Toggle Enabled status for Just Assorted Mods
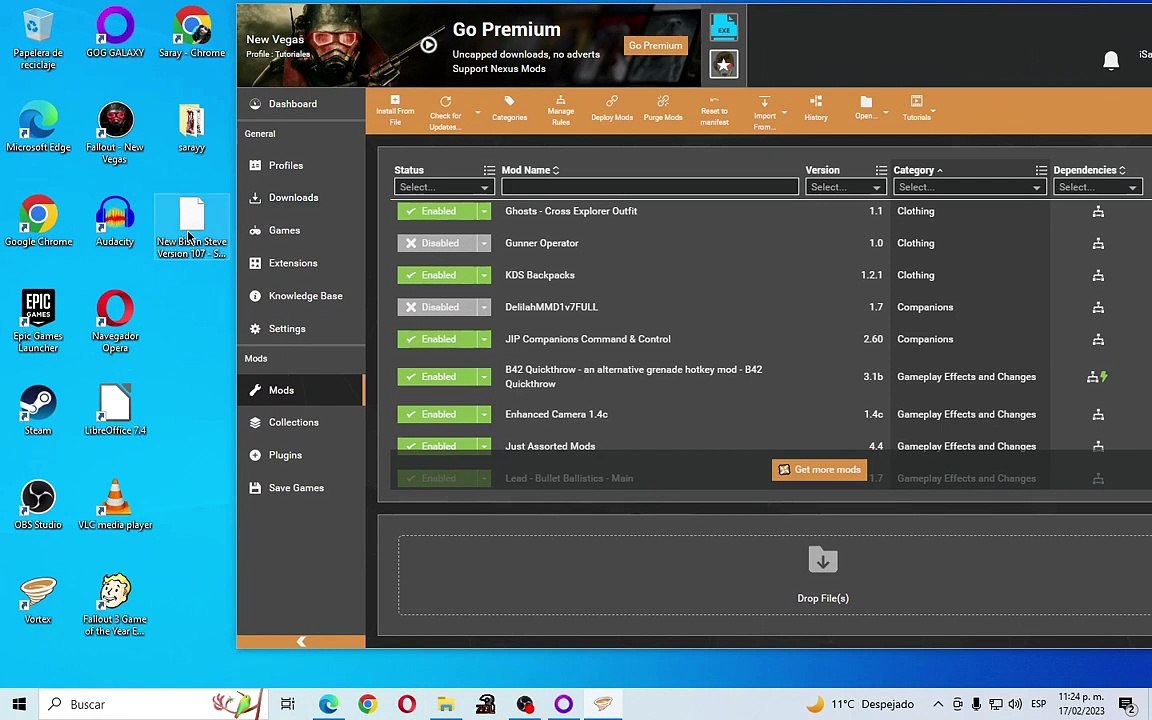 [438, 445]
